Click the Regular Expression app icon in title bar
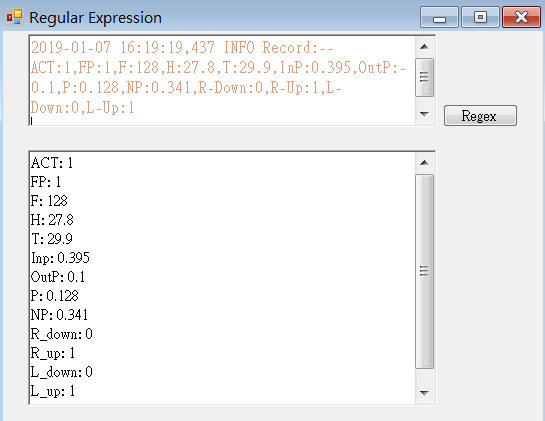 click(14, 17)
